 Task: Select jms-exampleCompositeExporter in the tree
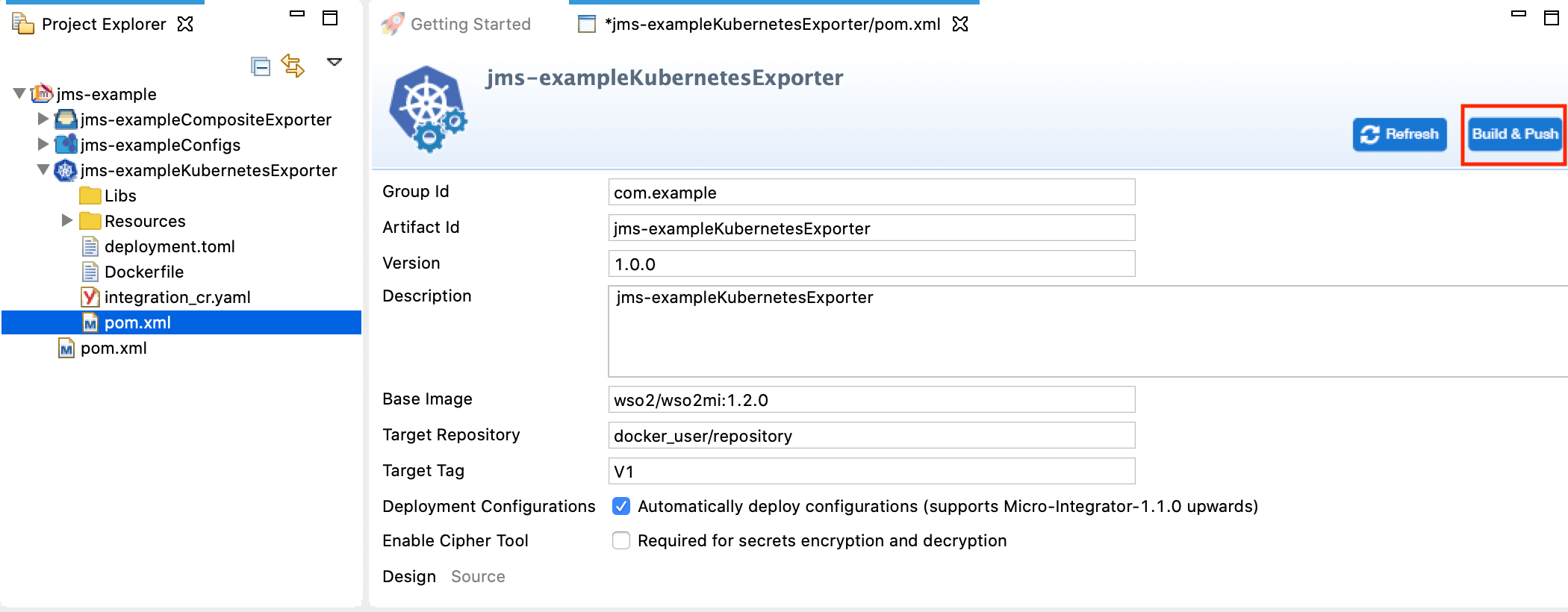[206, 119]
